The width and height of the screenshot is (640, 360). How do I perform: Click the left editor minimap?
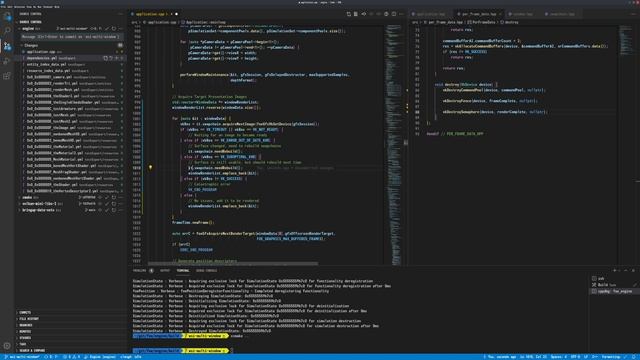pos(395,145)
